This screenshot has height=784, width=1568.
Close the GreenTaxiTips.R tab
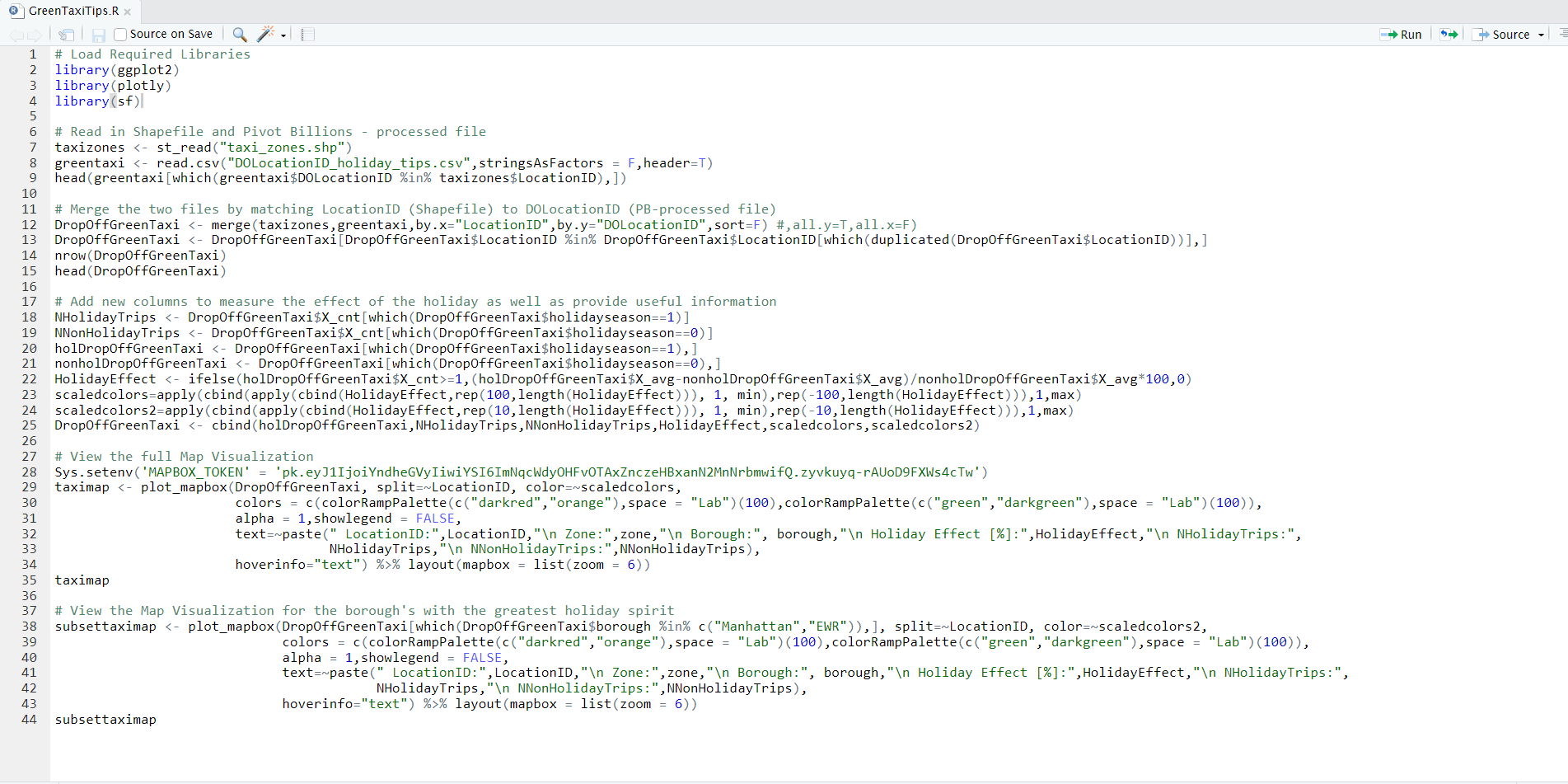127,12
